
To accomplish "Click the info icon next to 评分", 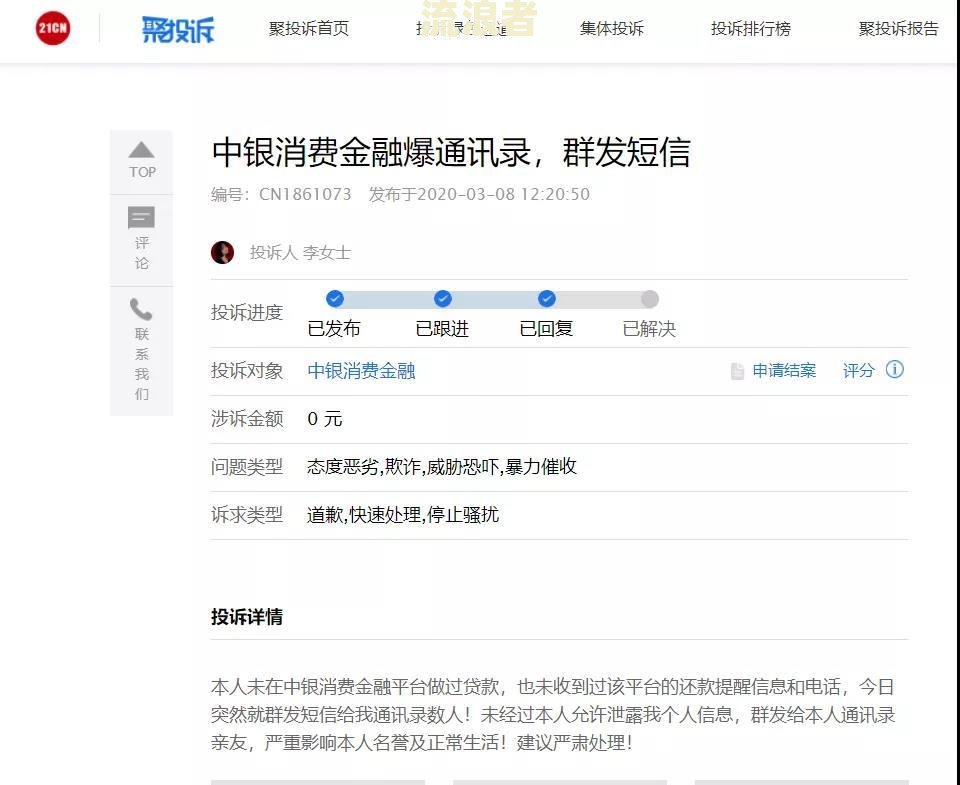I will (894, 369).
